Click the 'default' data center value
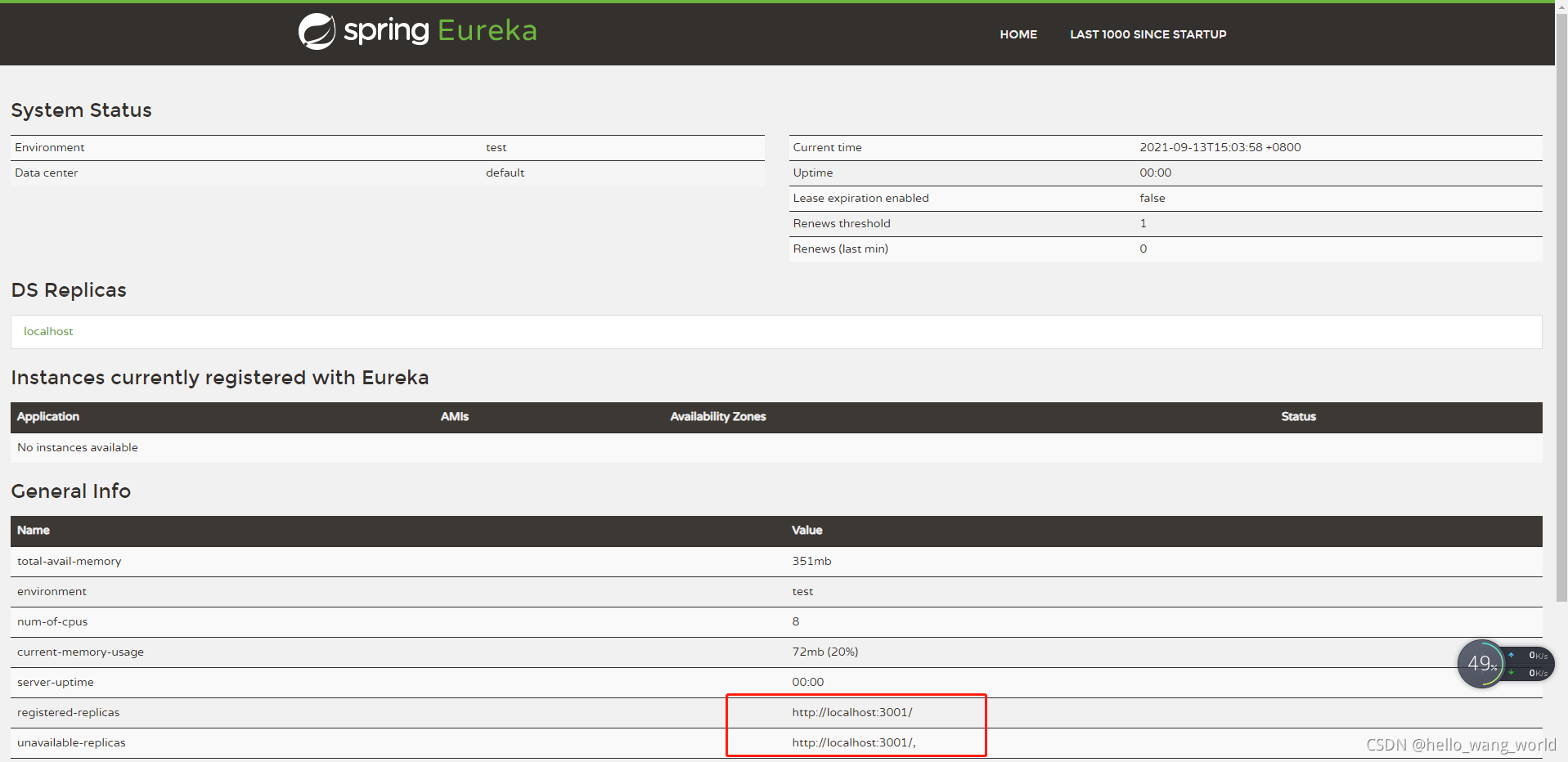The height and width of the screenshot is (762, 1568). 505,173
